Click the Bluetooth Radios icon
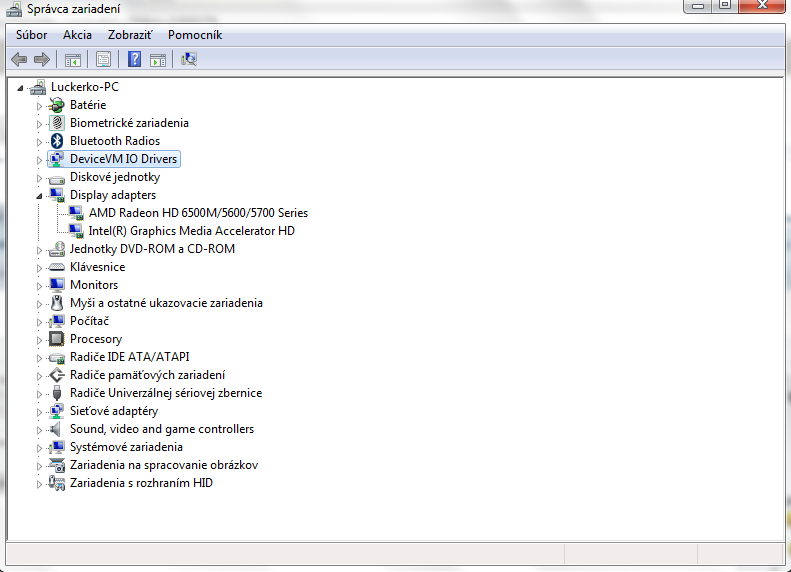The height and width of the screenshot is (572, 791). click(x=57, y=141)
